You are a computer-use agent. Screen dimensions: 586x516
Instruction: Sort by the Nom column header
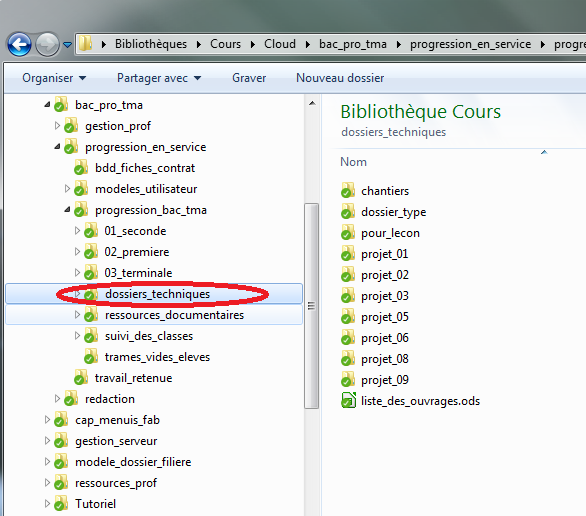point(353,162)
